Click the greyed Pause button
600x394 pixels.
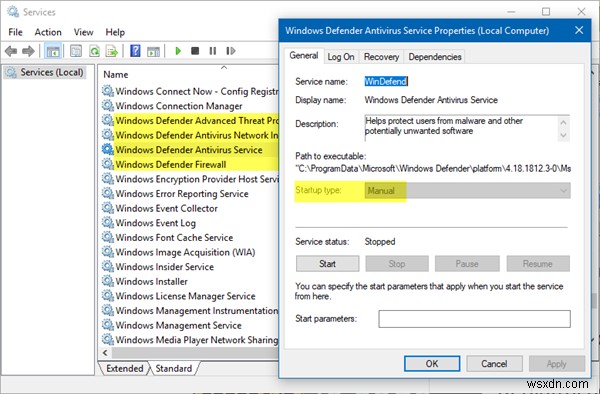[x=467, y=264]
